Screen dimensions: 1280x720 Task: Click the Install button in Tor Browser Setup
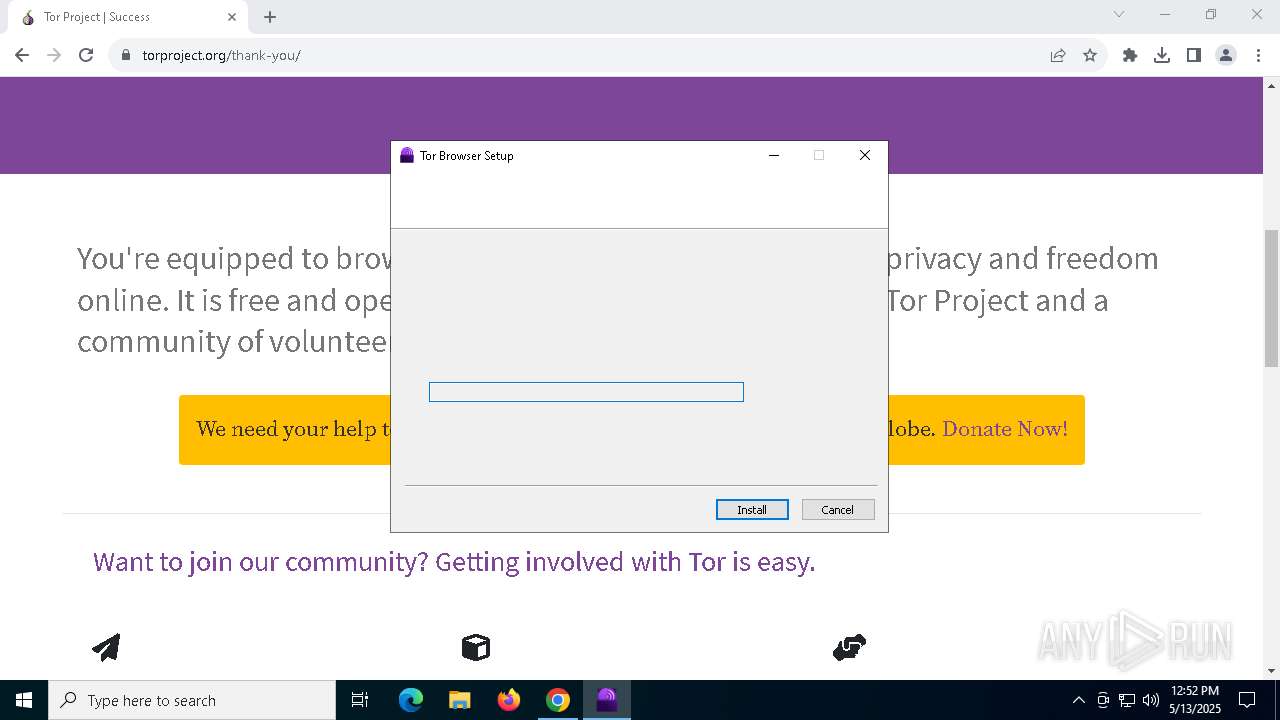(752, 510)
